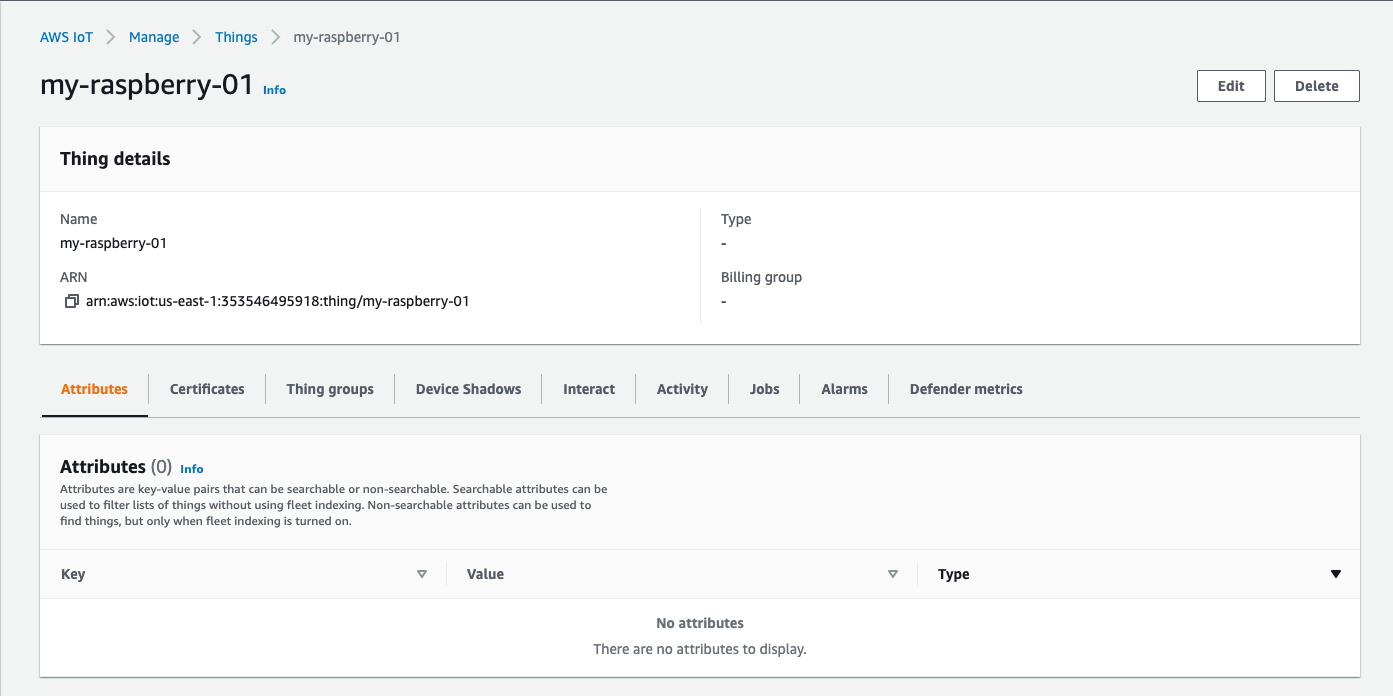Navigate to Manage breadcrumb link
The image size is (1393, 696).
click(x=154, y=37)
